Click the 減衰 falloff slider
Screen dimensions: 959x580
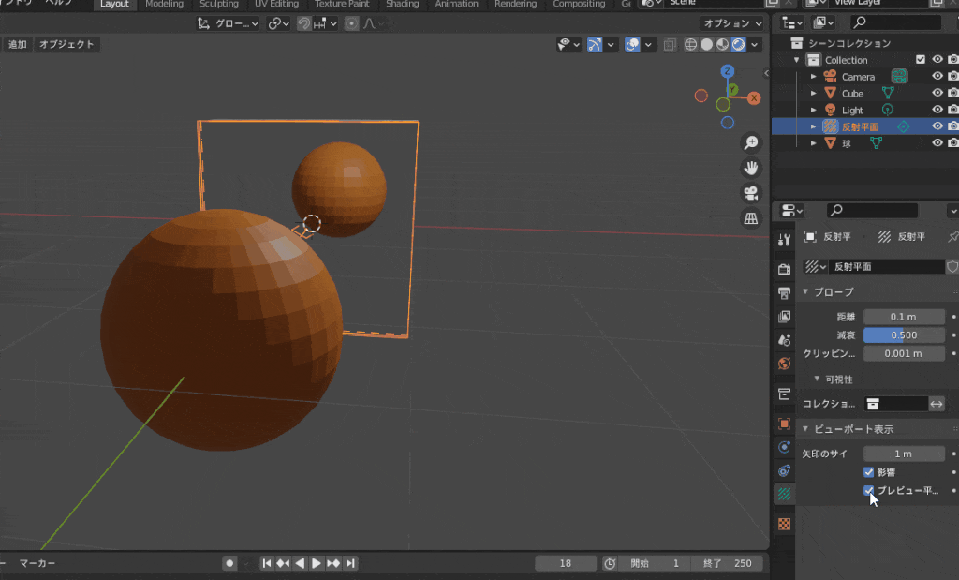pyautogui.click(x=903, y=335)
